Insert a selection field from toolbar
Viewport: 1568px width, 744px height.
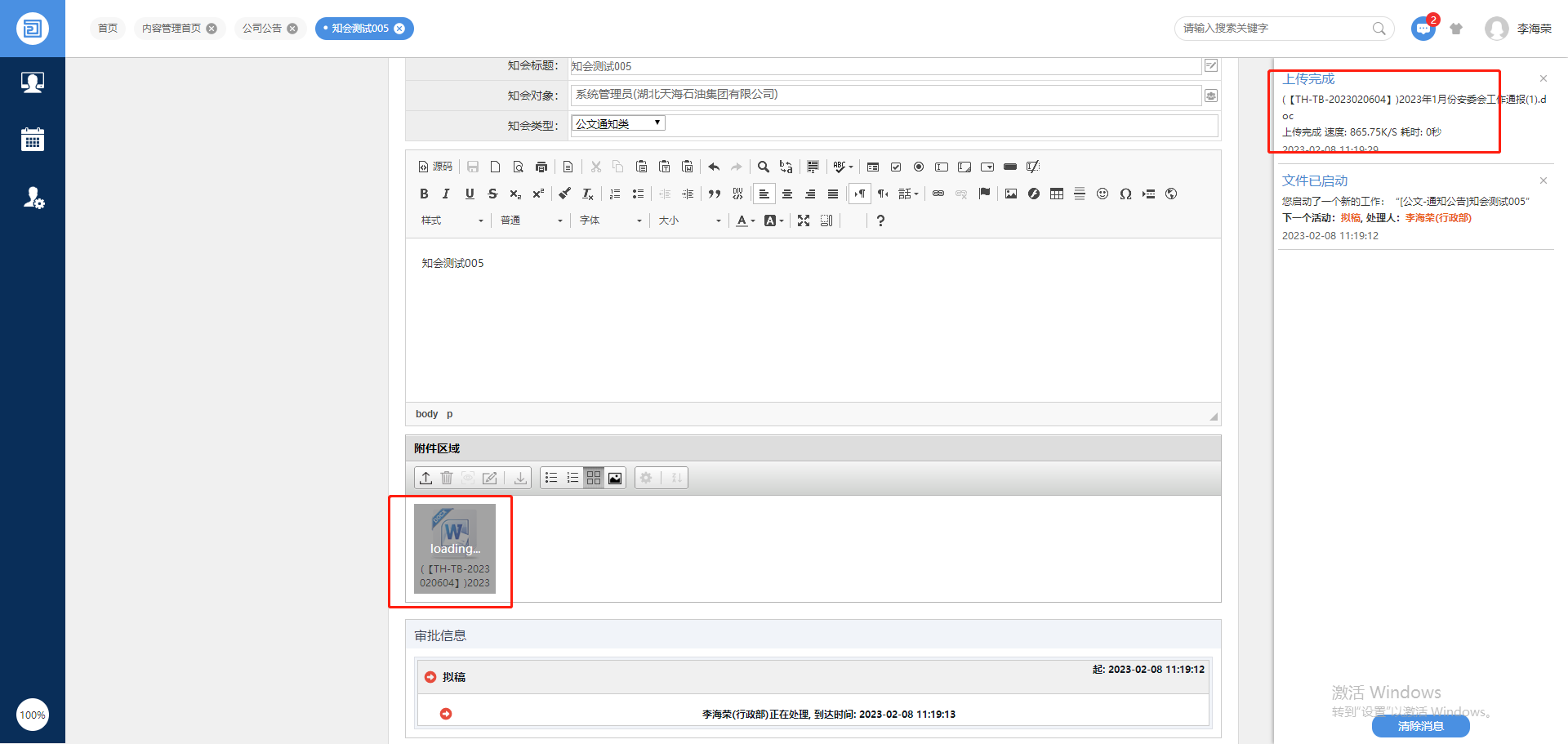(987, 167)
